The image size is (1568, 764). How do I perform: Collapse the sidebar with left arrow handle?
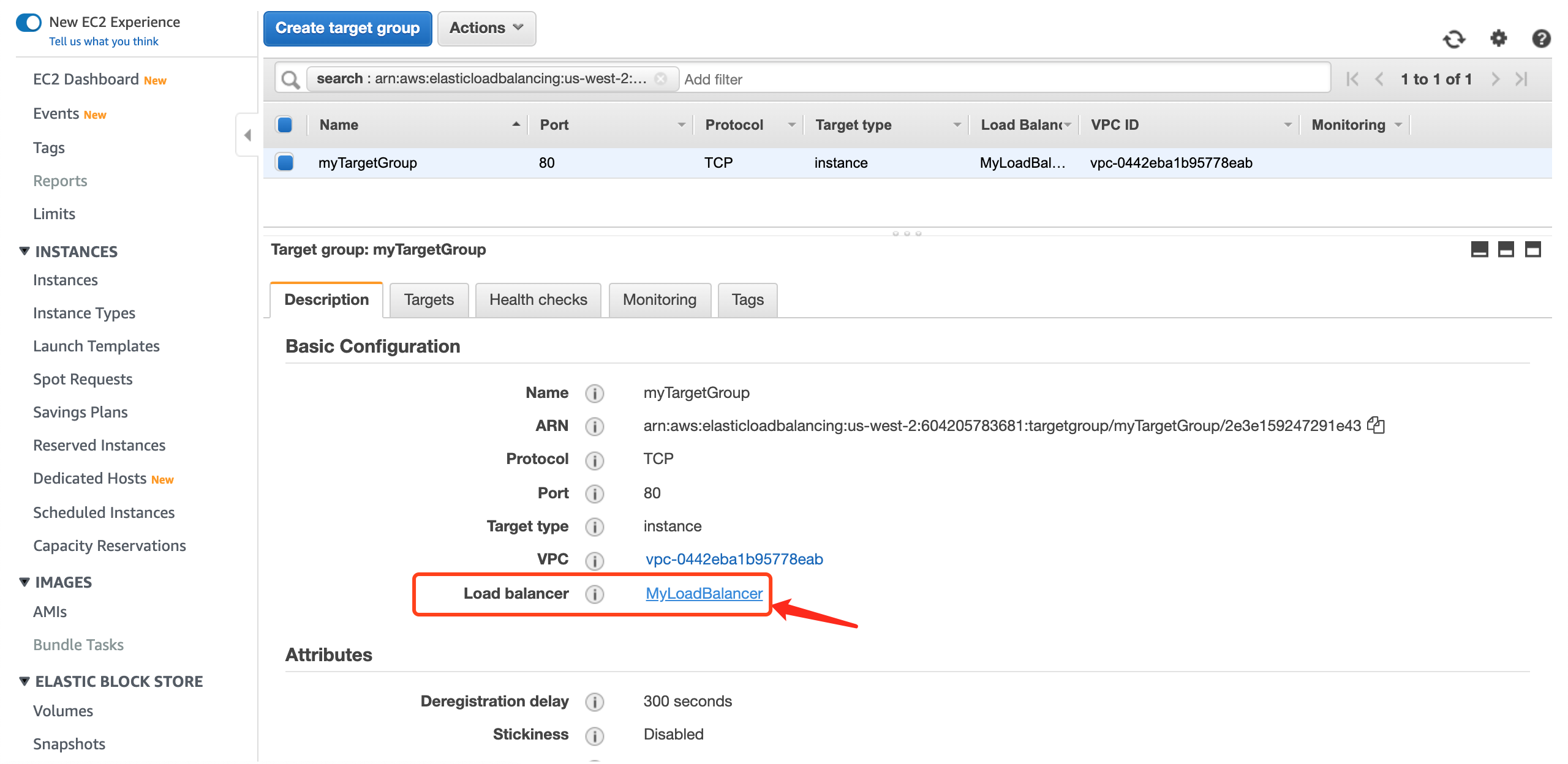(x=247, y=135)
